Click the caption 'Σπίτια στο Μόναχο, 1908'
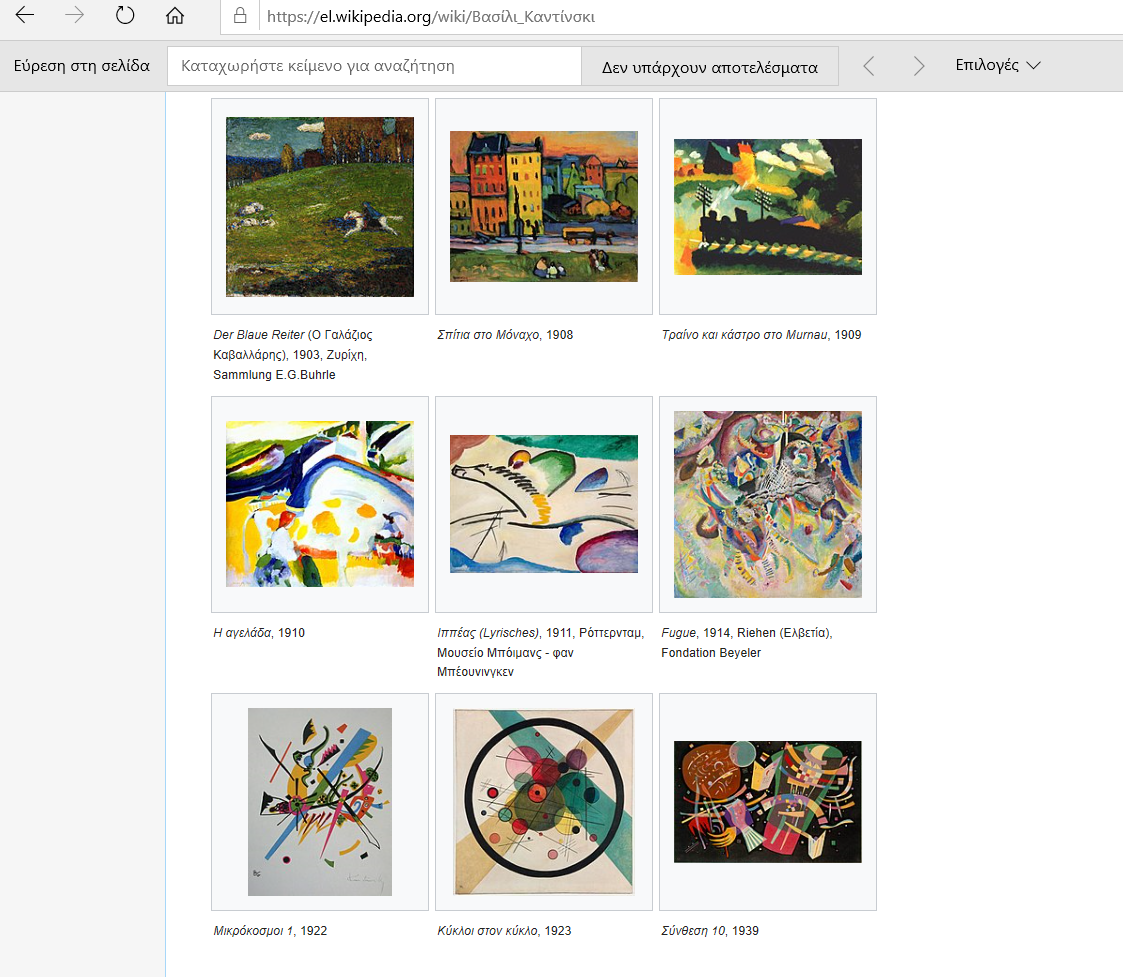This screenshot has height=977, width=1123. pyautogui.click(x=505, y=335)
